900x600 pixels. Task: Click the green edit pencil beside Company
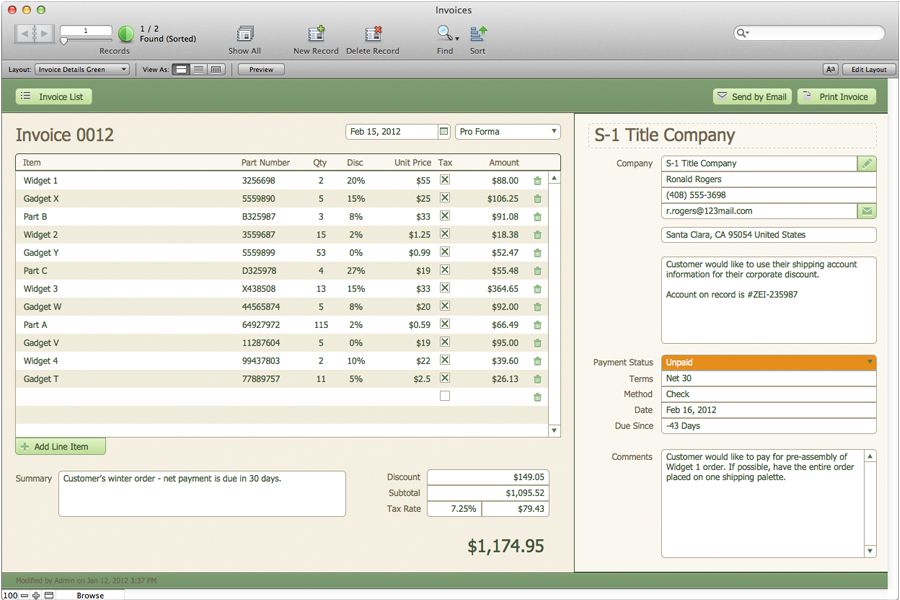[866, 163]
